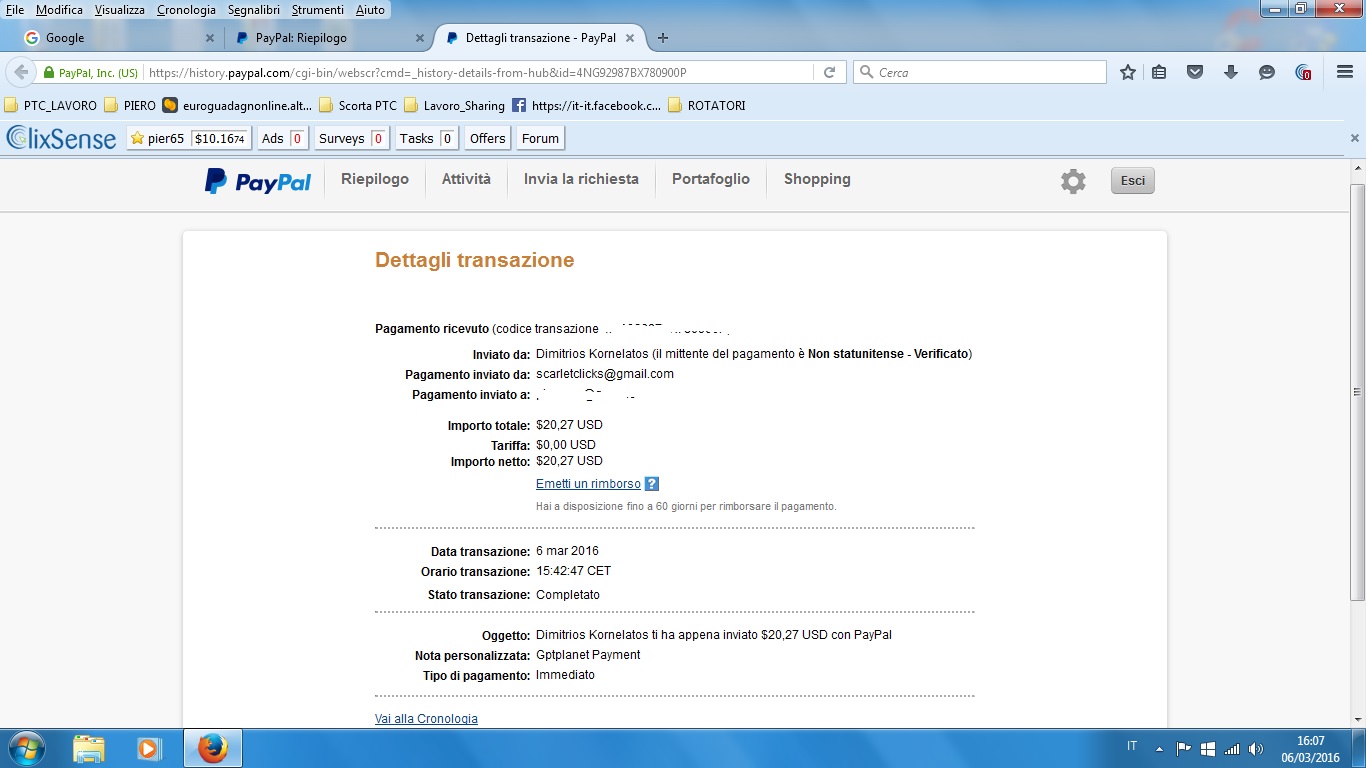Close the ClixSense toolbar with the X
Screen dimensions: 1366x768
pyautogui.click(x=1355, y=138)
